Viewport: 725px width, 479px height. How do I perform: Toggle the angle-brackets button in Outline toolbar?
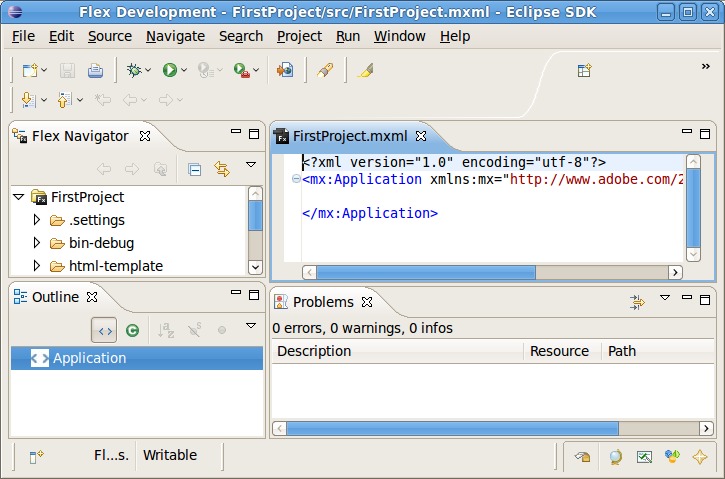pyautogui.click(x=103, y=329)
